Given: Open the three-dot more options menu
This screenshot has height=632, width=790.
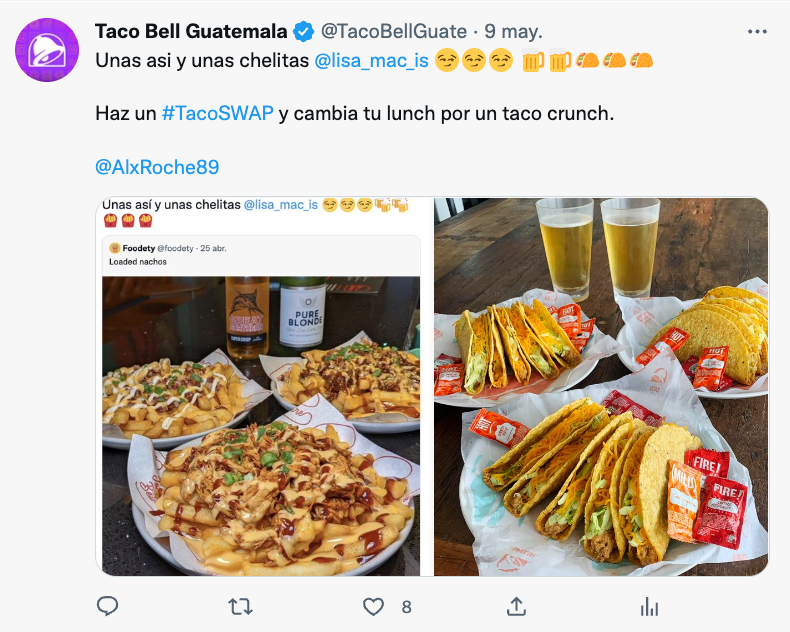Looking at the screenshot, I should point(757,32).
